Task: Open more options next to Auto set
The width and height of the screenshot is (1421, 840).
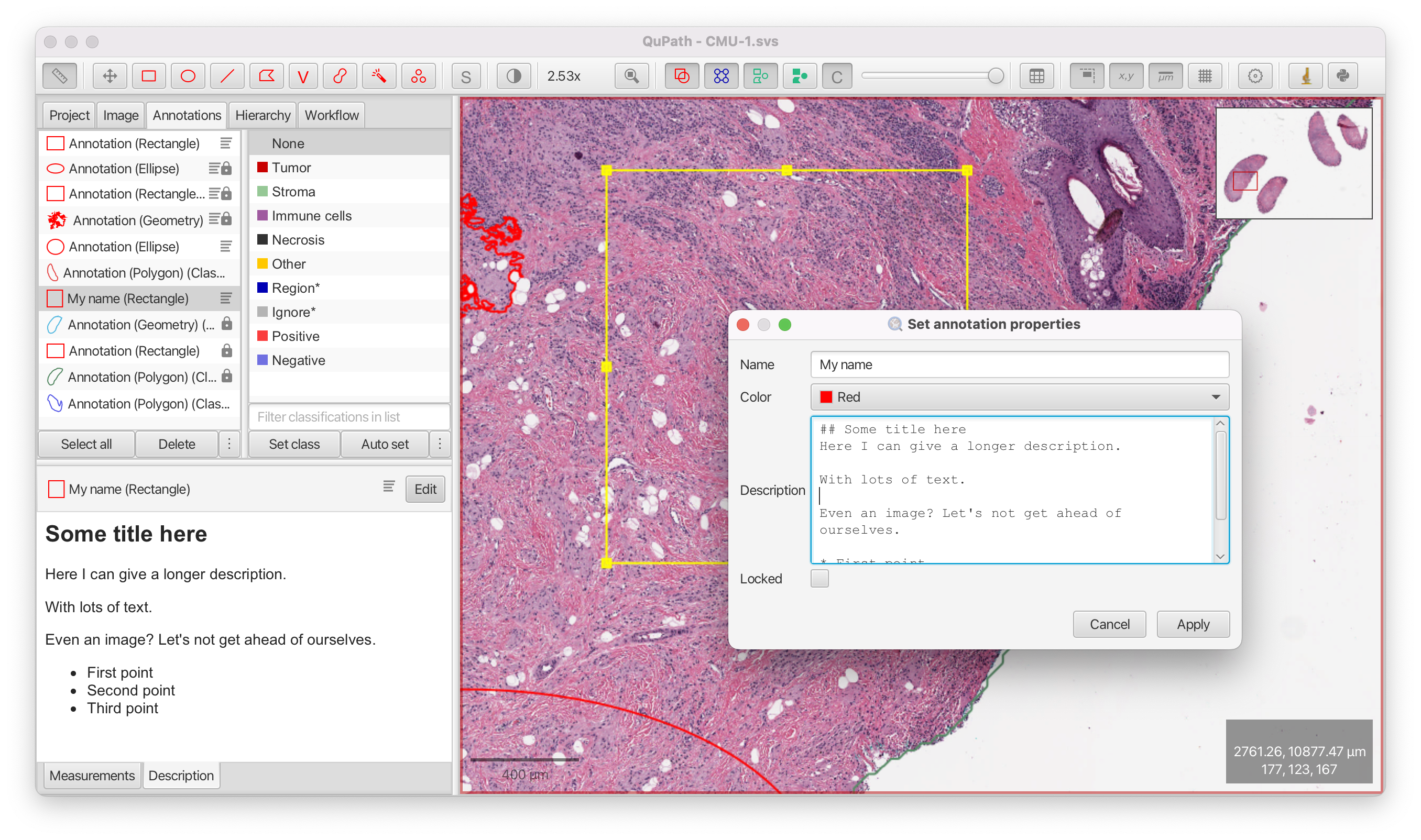Action: [440, 444]
